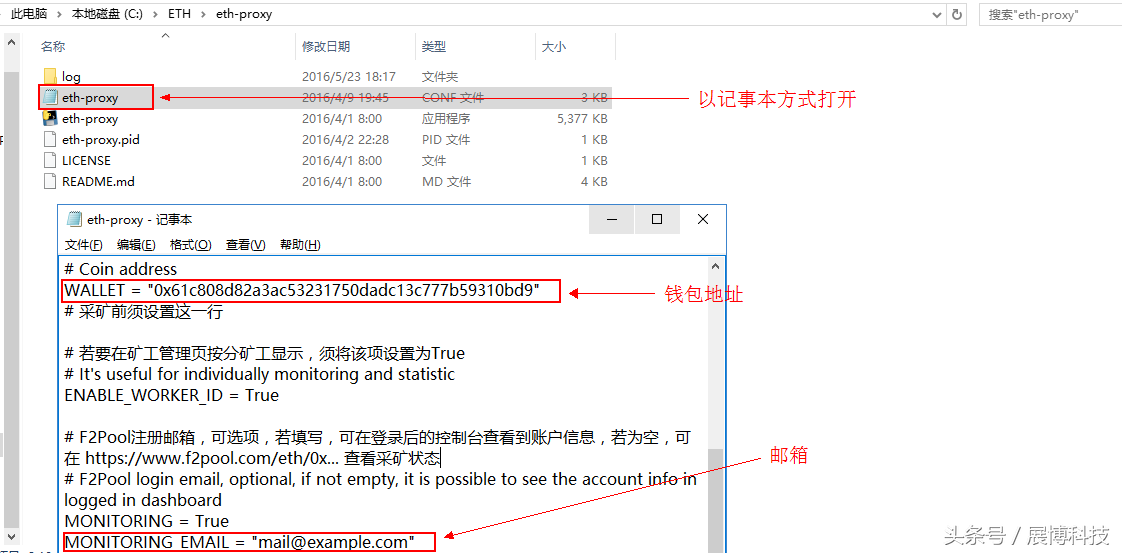Click the 5,377 KB size cell
The image size is (1122, 553).
(582, 119)
